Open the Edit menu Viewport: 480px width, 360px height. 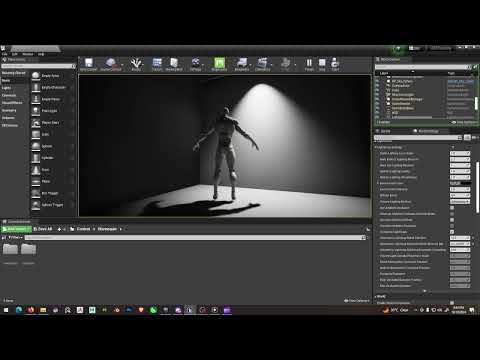(x=15, y=54)
